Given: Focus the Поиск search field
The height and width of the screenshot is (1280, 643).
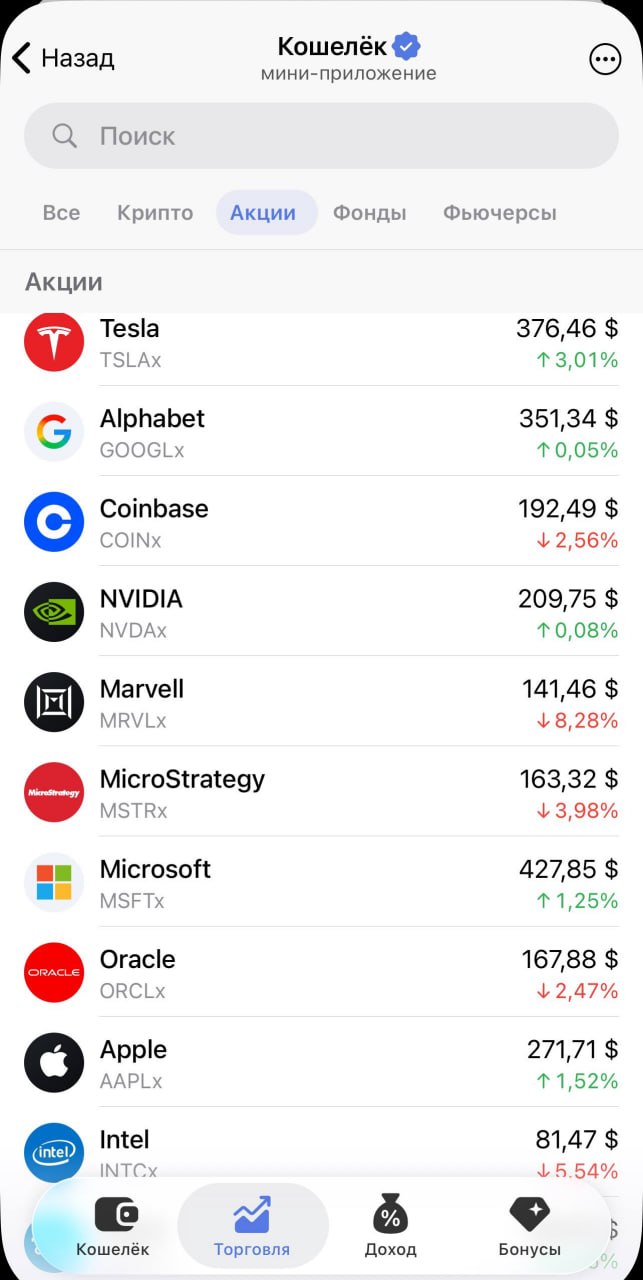Looking at the screenshot, I should point(321,136).
